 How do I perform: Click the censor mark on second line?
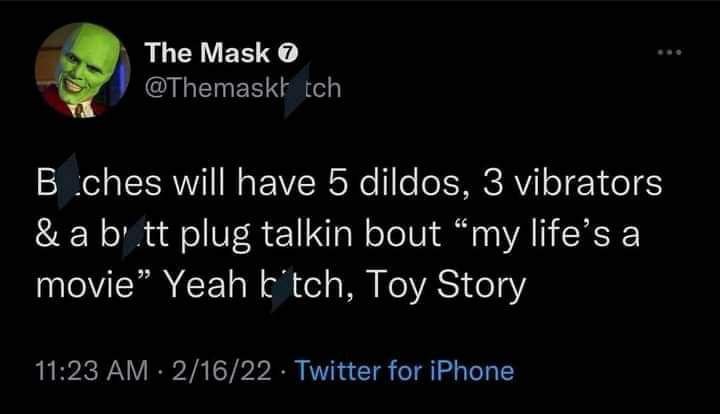pos(135,237)
